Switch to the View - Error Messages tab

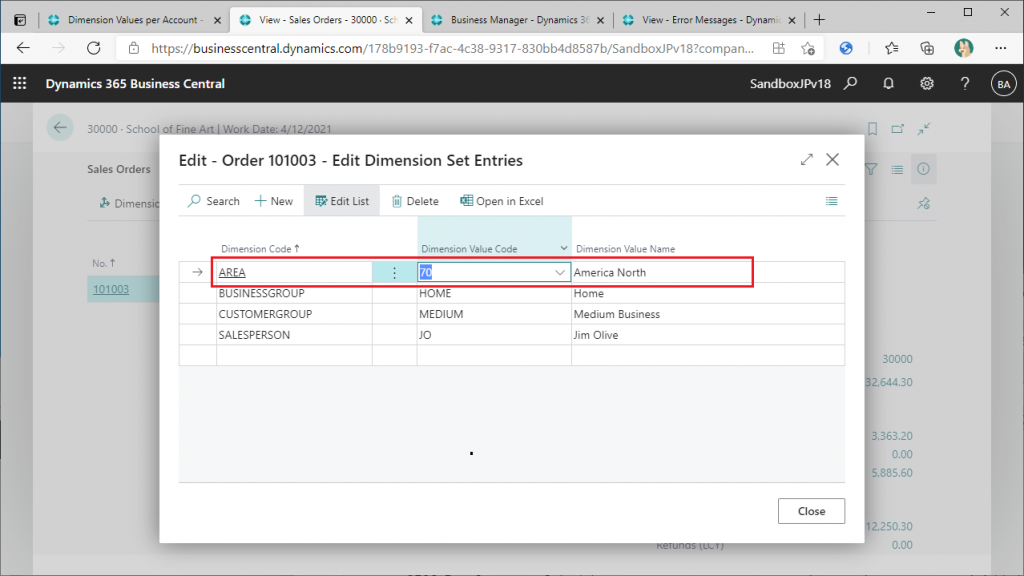711,20
